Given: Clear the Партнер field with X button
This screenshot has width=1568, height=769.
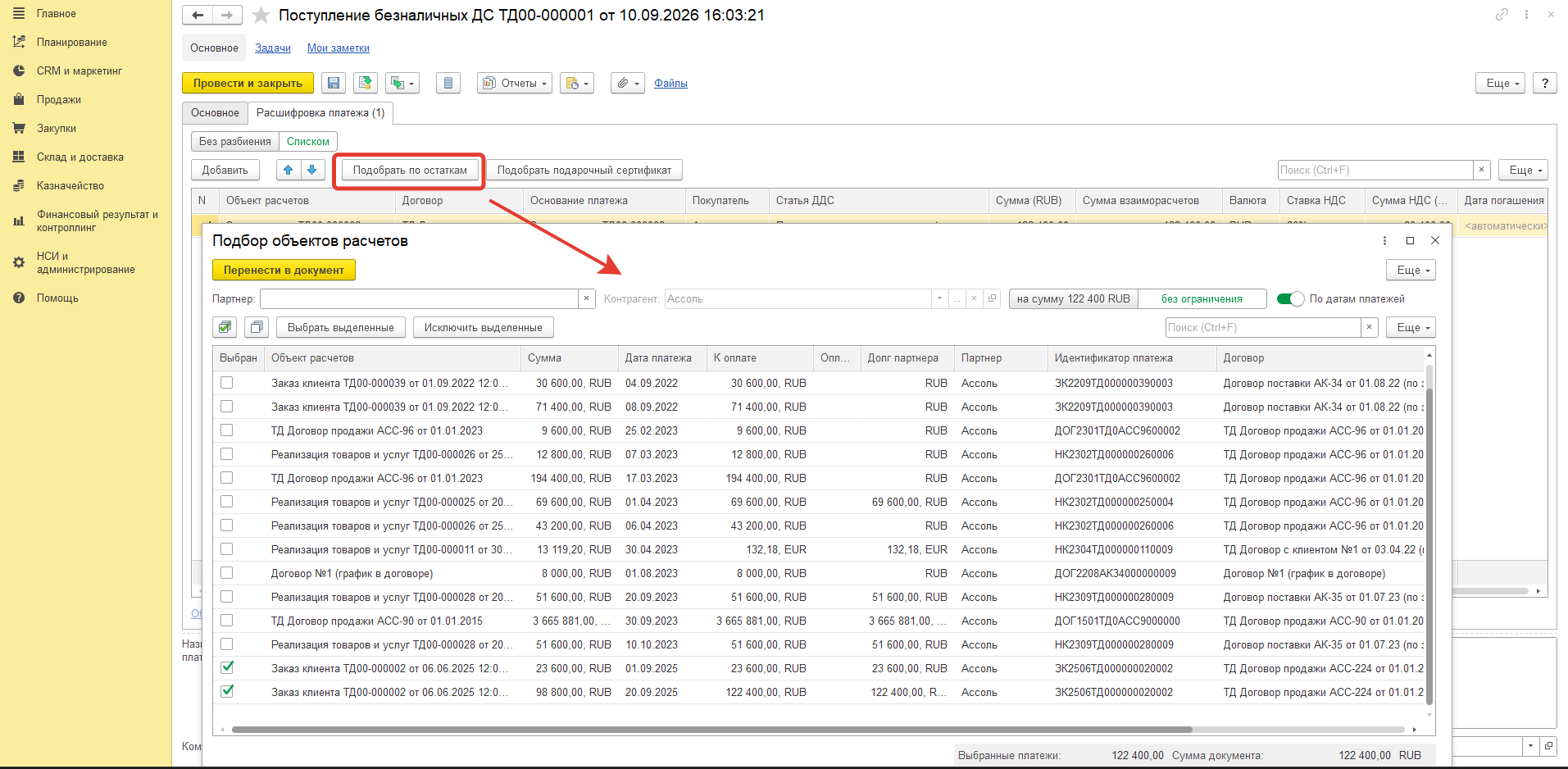Looking at the screenshot, I should 586,298.
